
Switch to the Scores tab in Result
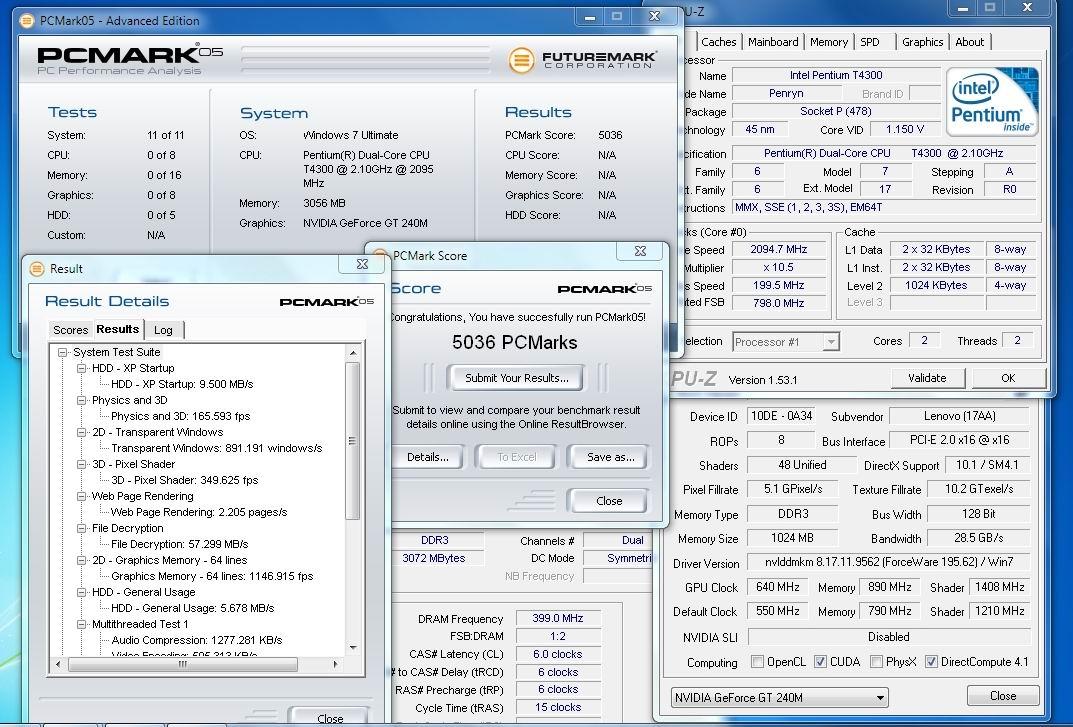tap(70, 330)
